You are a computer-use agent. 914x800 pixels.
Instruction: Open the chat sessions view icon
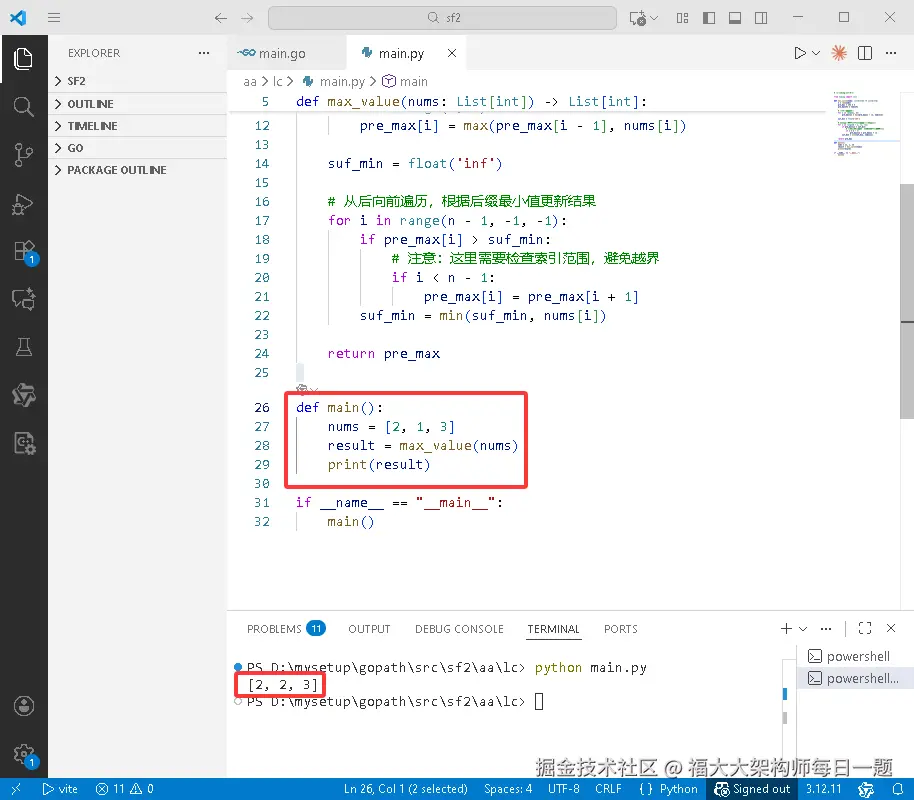[23, 299]
